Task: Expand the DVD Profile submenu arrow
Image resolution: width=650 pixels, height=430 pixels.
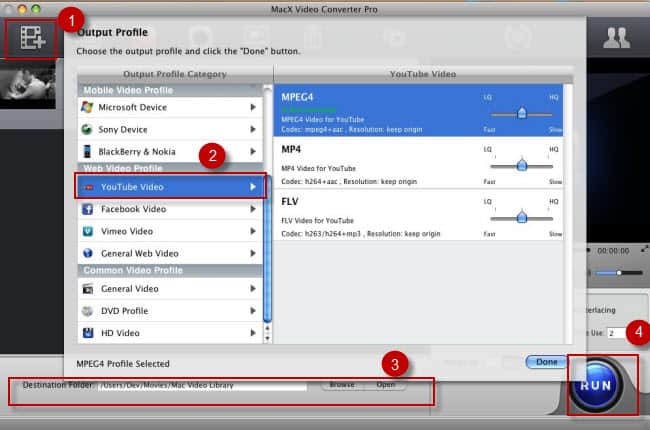Action: coord(253,311)
